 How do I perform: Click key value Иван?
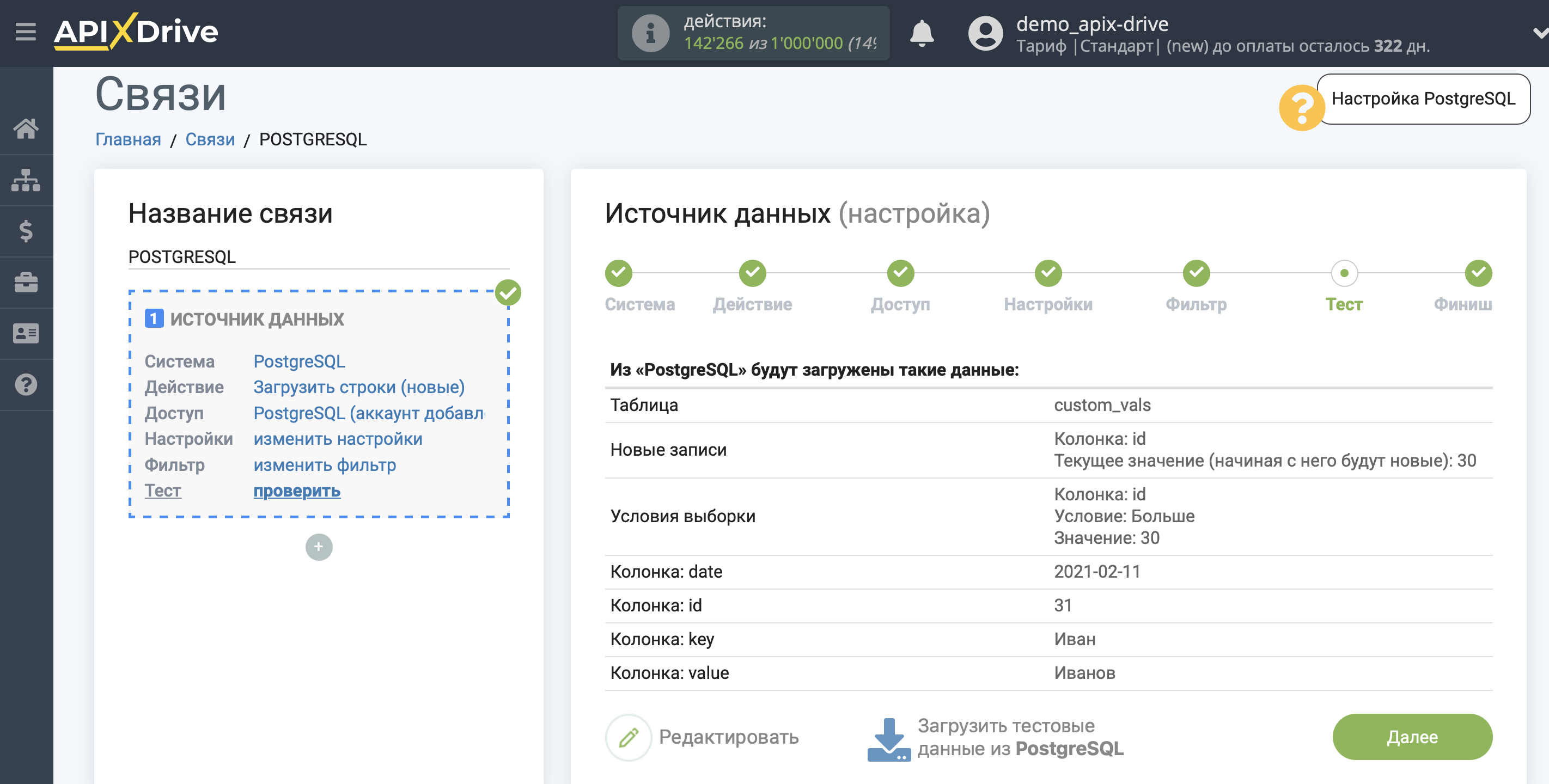tap(1075, 639)
